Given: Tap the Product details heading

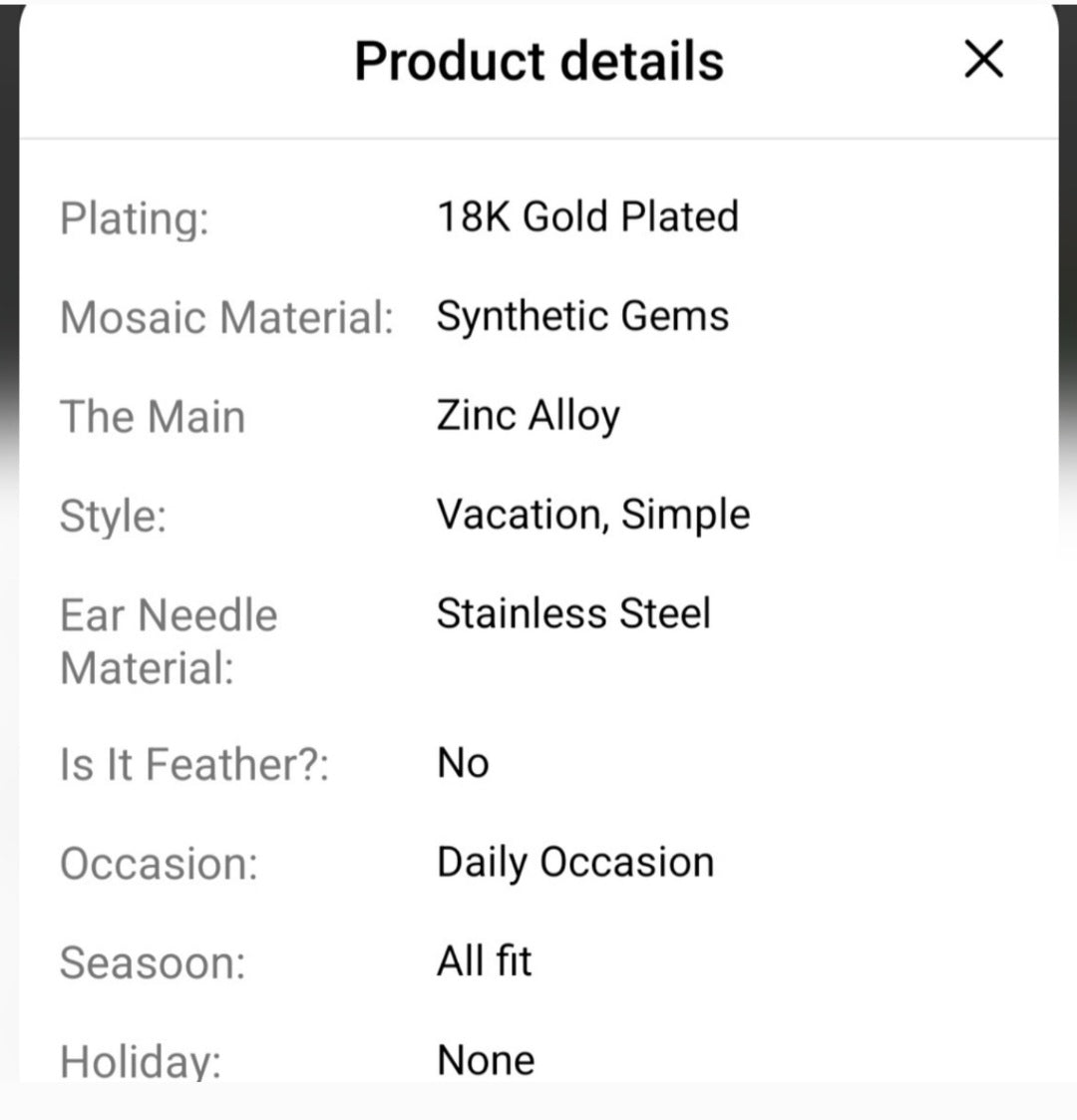Looking at the screenshot, I should (538, 61).
